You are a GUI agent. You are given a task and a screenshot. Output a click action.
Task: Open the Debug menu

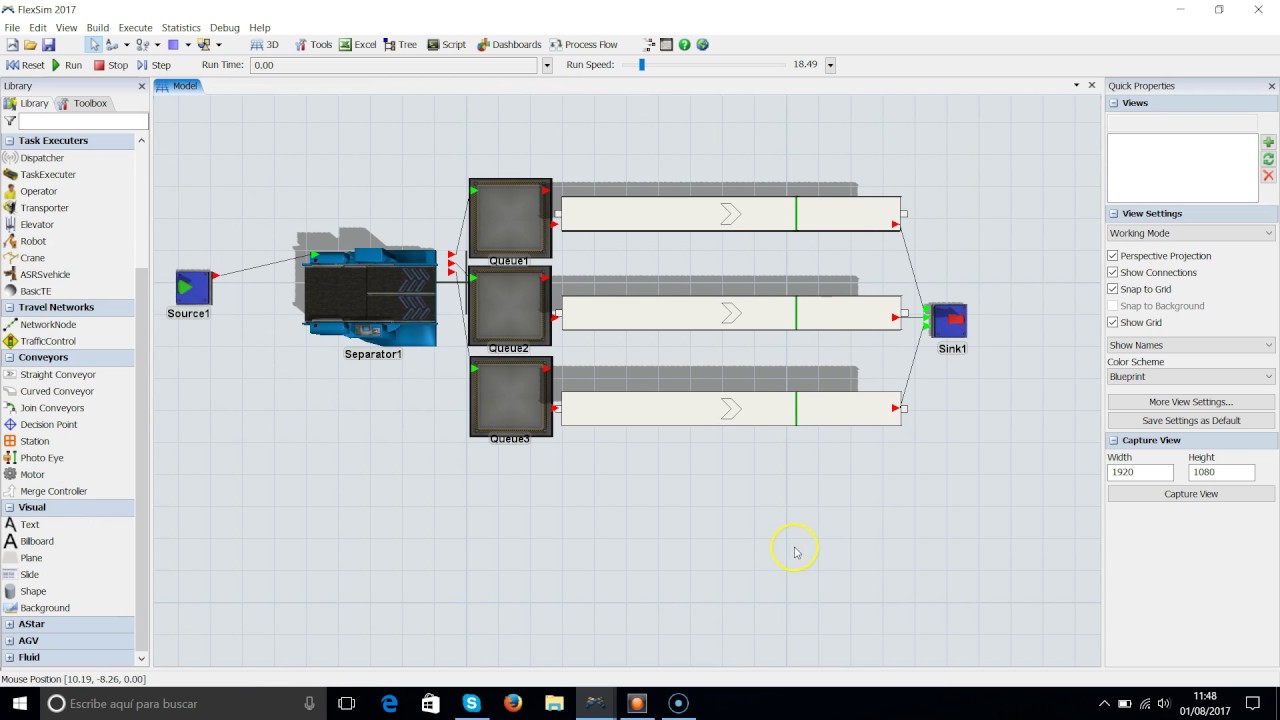point(225,28)
